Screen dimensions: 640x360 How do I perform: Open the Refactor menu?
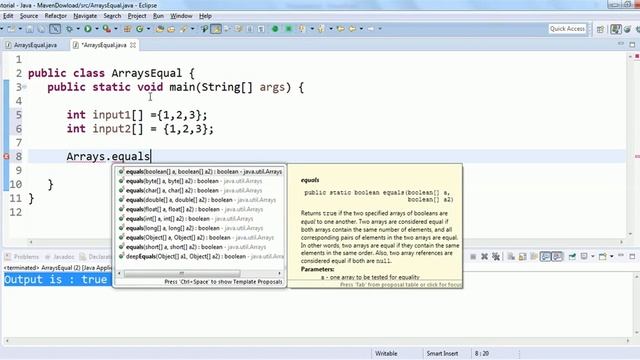tap(56, 16)
